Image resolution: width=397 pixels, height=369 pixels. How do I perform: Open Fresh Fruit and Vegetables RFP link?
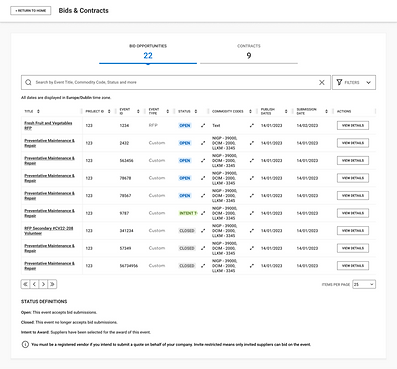48,125
